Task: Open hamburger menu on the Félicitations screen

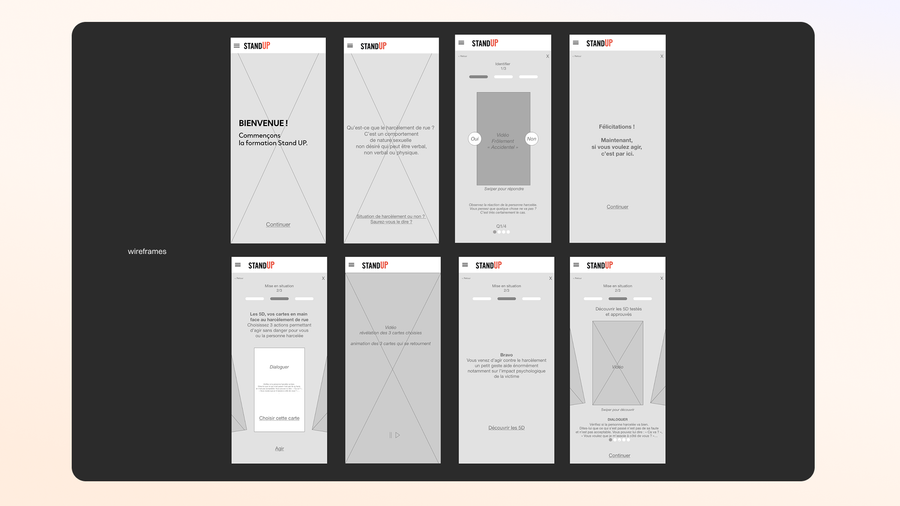Action: click(576, 43)
